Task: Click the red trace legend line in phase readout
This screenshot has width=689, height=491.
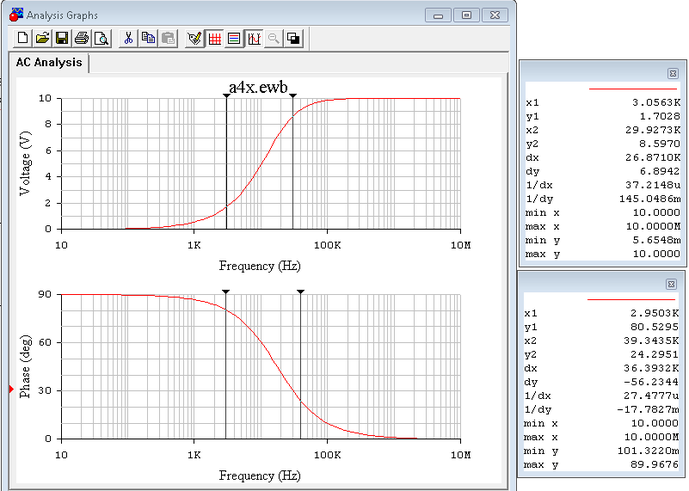Action: point(631,300)
